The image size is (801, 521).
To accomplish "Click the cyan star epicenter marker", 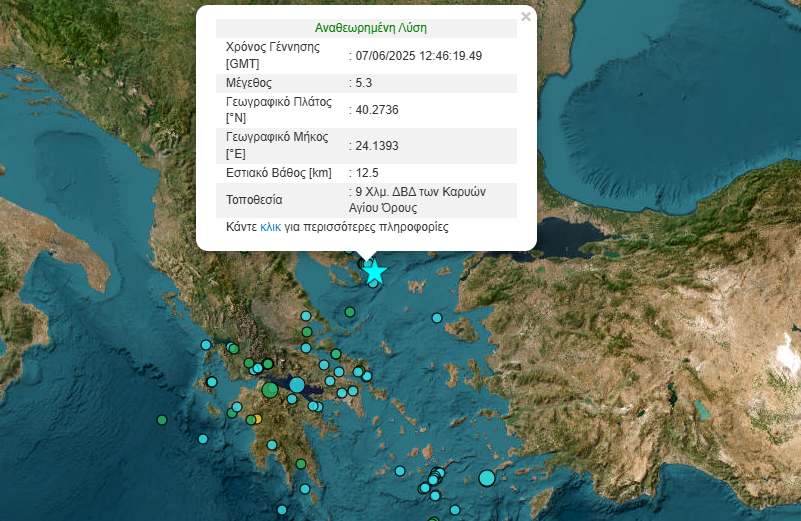I will (x=374, y=271).
